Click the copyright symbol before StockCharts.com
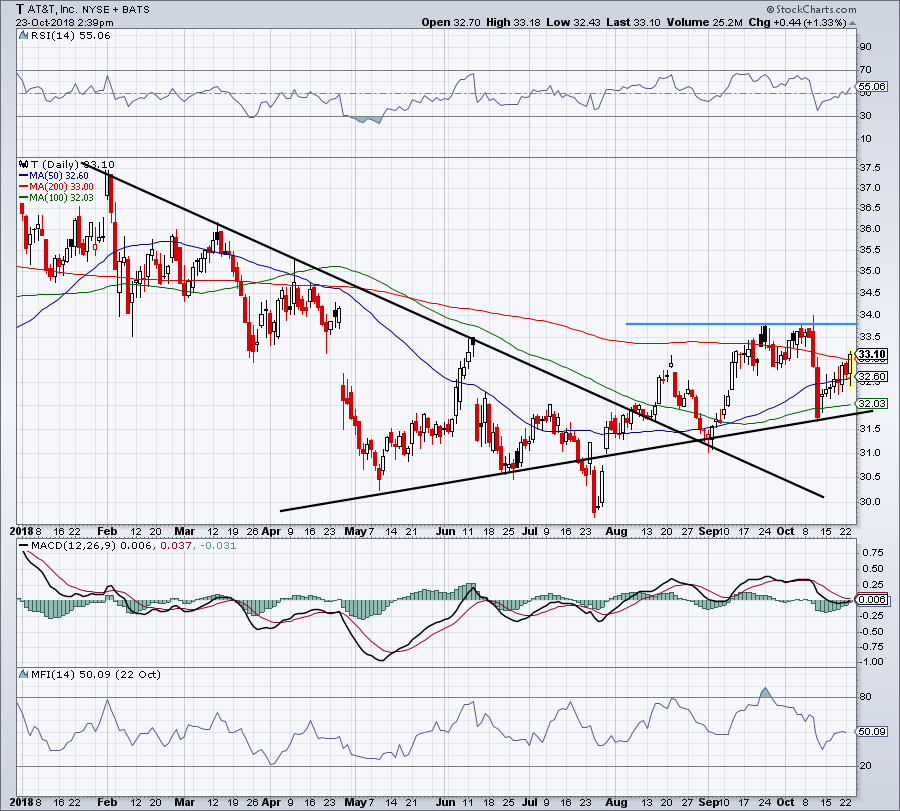 (x=770, y=9)
